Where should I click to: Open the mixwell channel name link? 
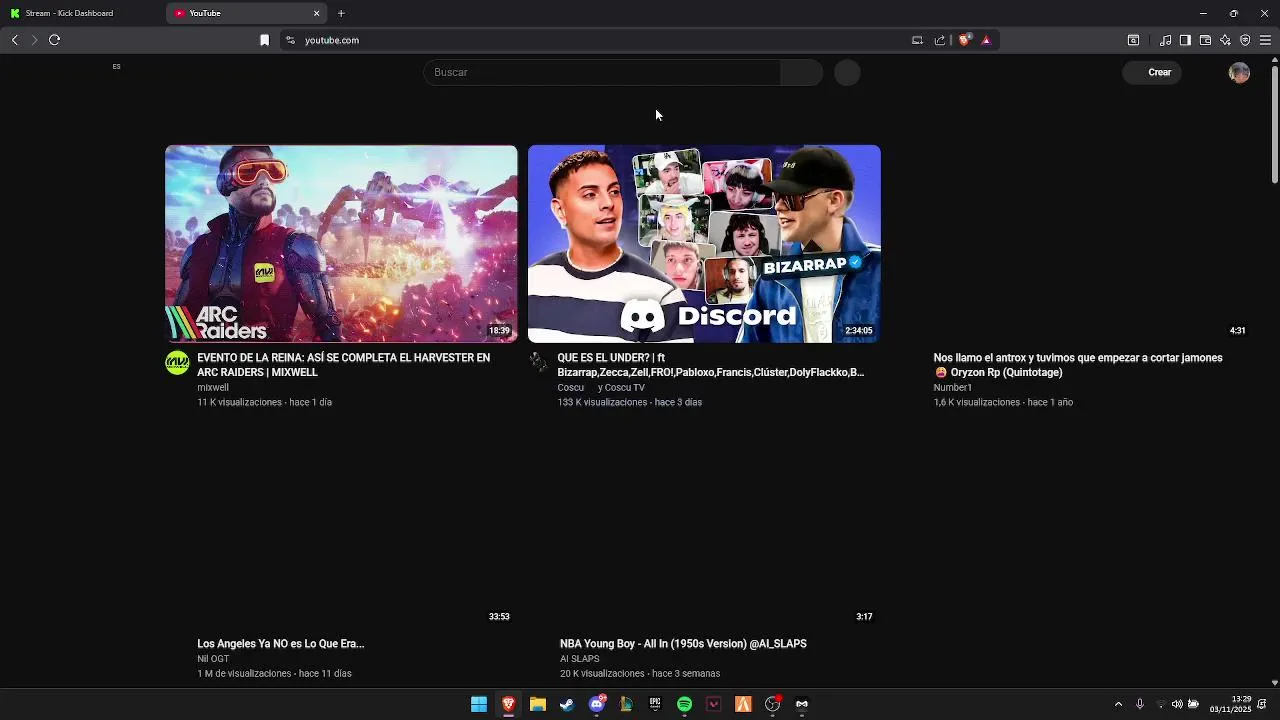[x=213, y=387]
